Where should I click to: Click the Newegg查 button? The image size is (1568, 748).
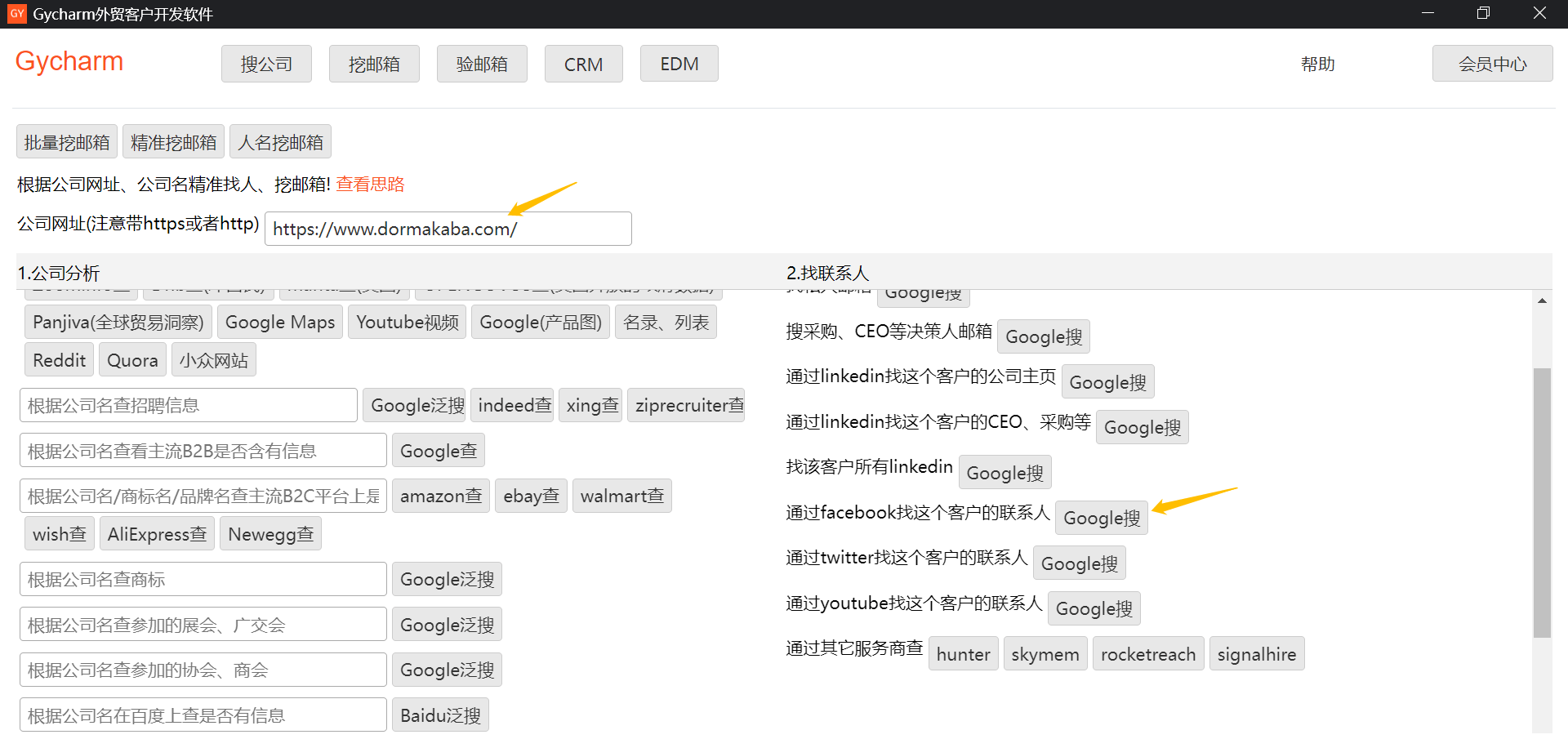(270, 534)
